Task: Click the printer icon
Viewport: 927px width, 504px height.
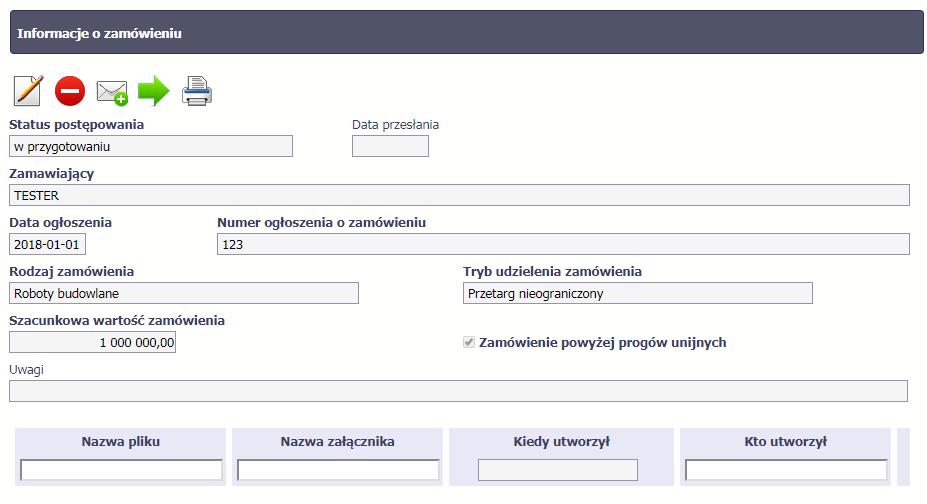Action: pyautogui.click(x=197, y=92)
